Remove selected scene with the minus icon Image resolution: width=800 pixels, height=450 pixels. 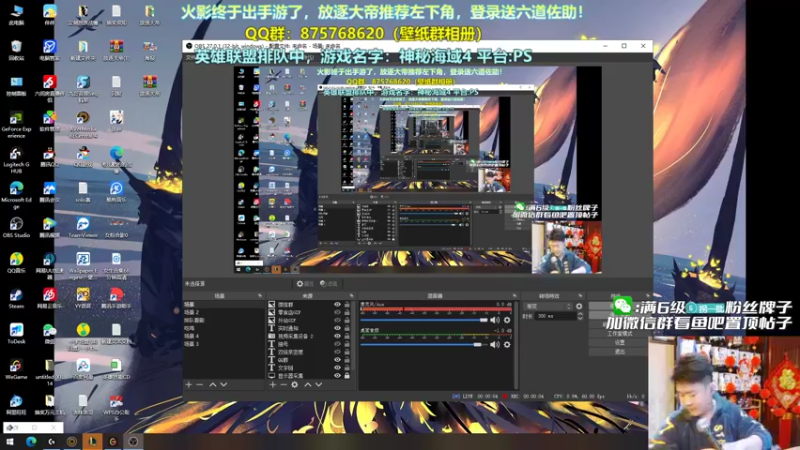click(199, 385)
